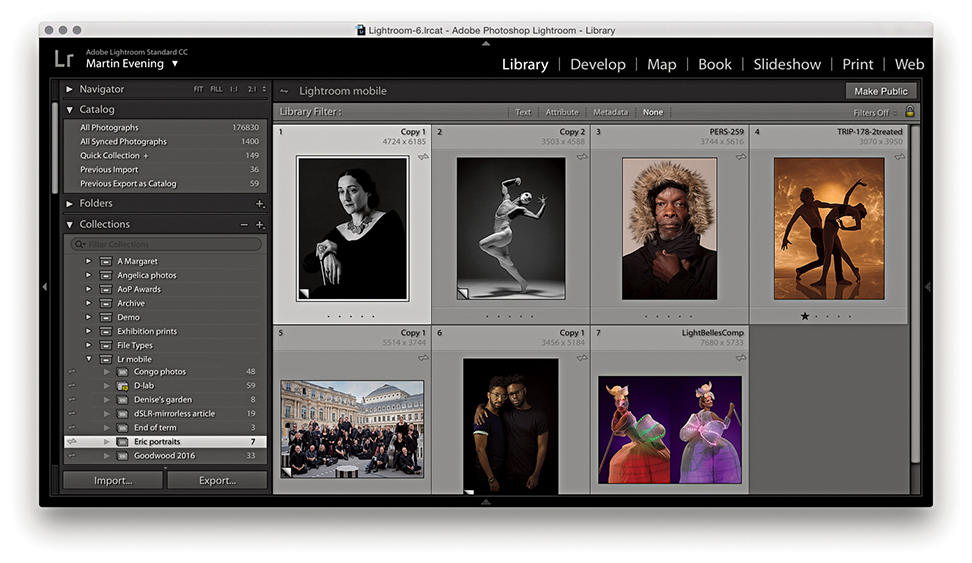Toggle the Attribute filter bar
This screenshot has width=972, height=563.
coord(561,112)
